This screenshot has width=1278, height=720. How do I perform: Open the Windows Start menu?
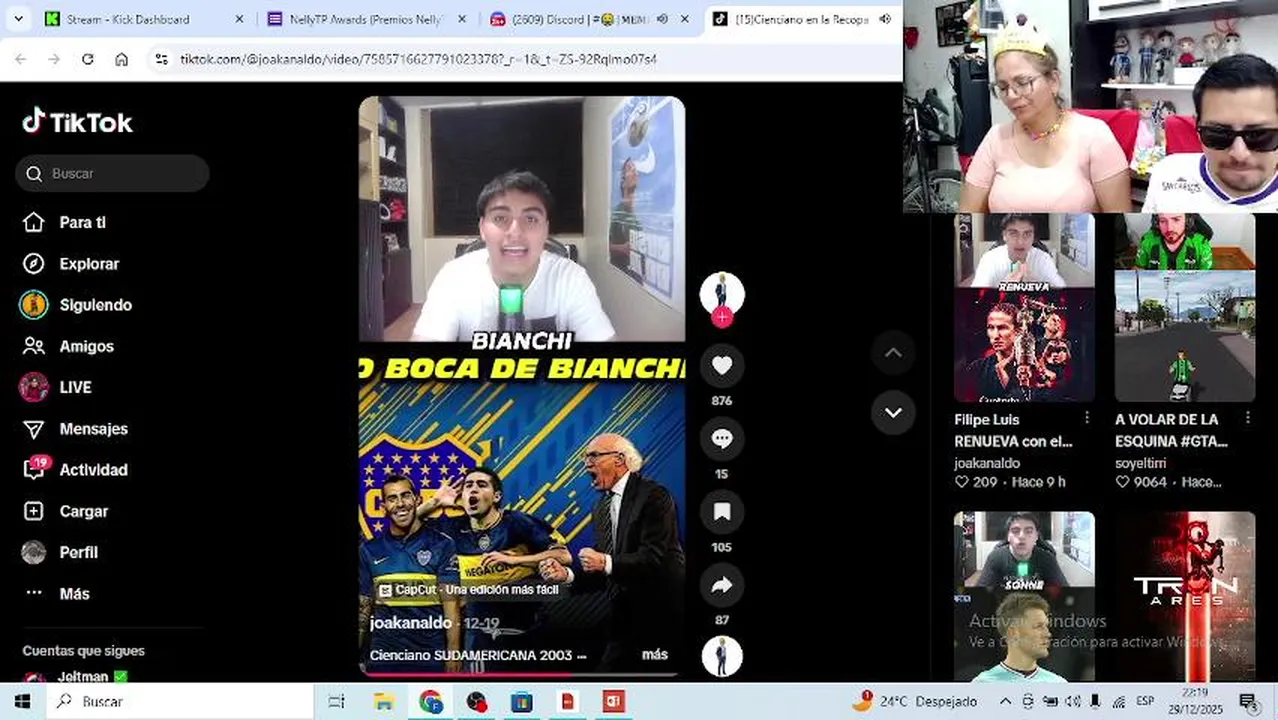[x=22, y=701]
